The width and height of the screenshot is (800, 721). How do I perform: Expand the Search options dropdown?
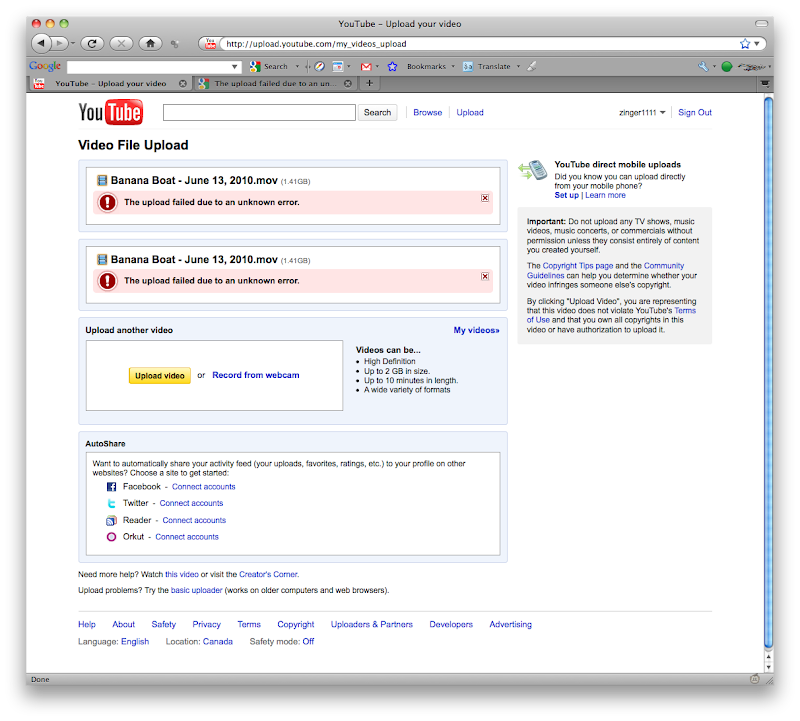(297, 66)
